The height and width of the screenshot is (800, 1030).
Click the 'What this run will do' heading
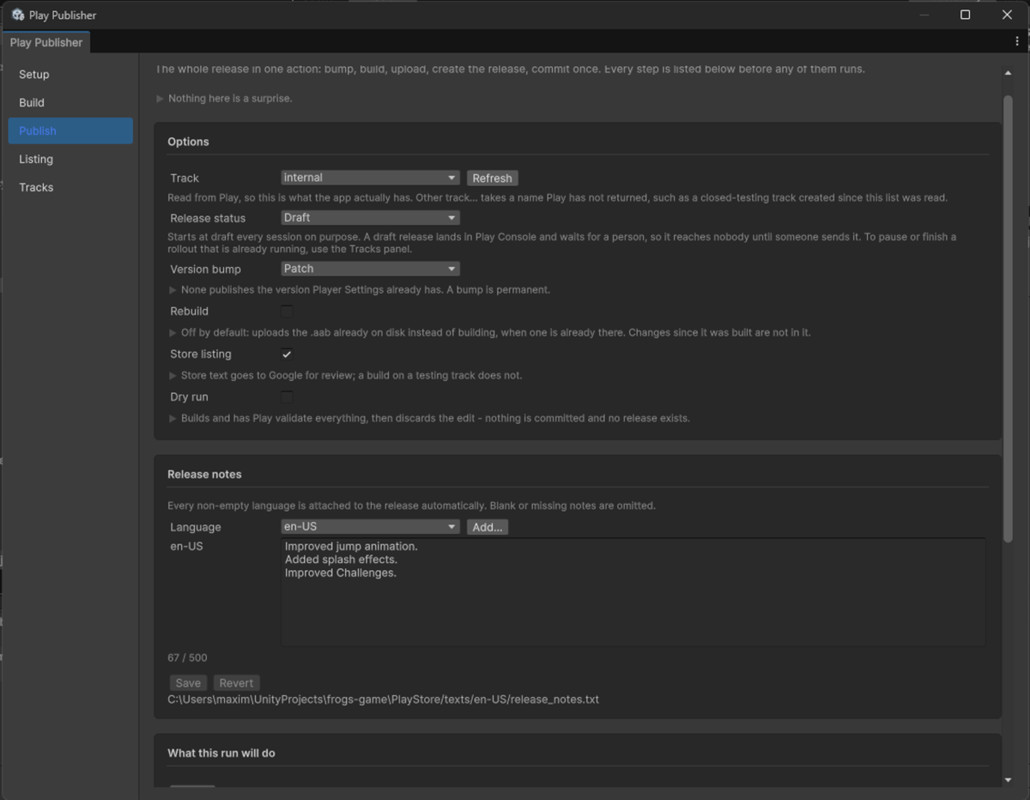(x=221, y=753)
